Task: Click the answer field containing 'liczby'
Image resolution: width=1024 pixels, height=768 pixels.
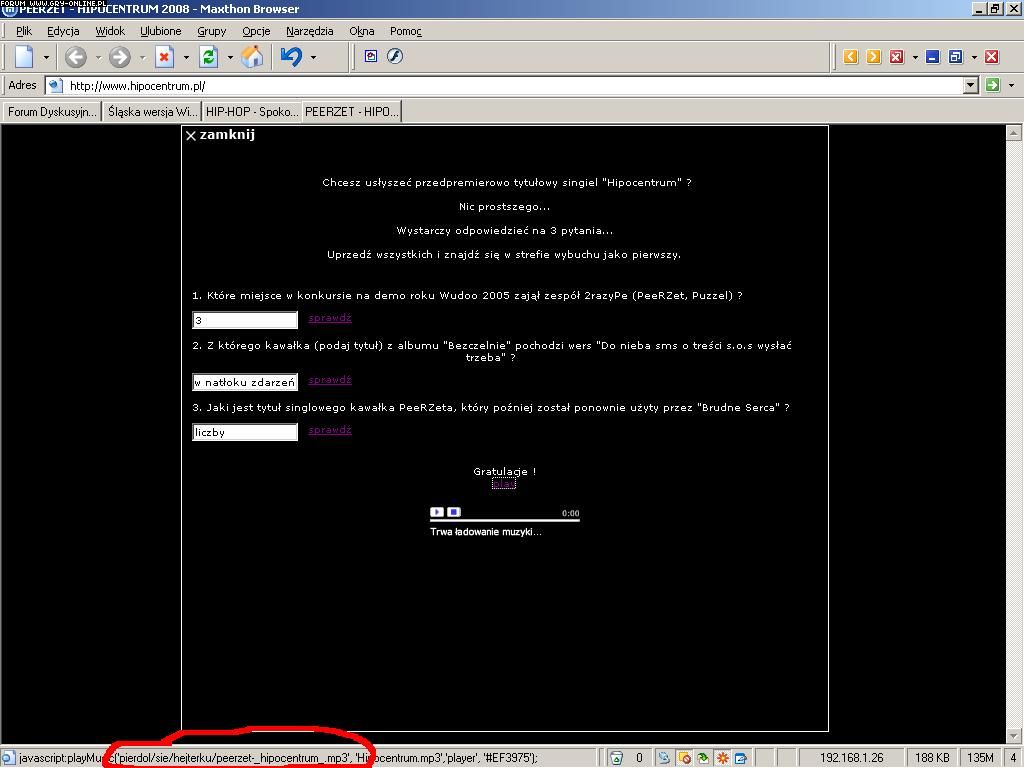Action: point(245,432)
